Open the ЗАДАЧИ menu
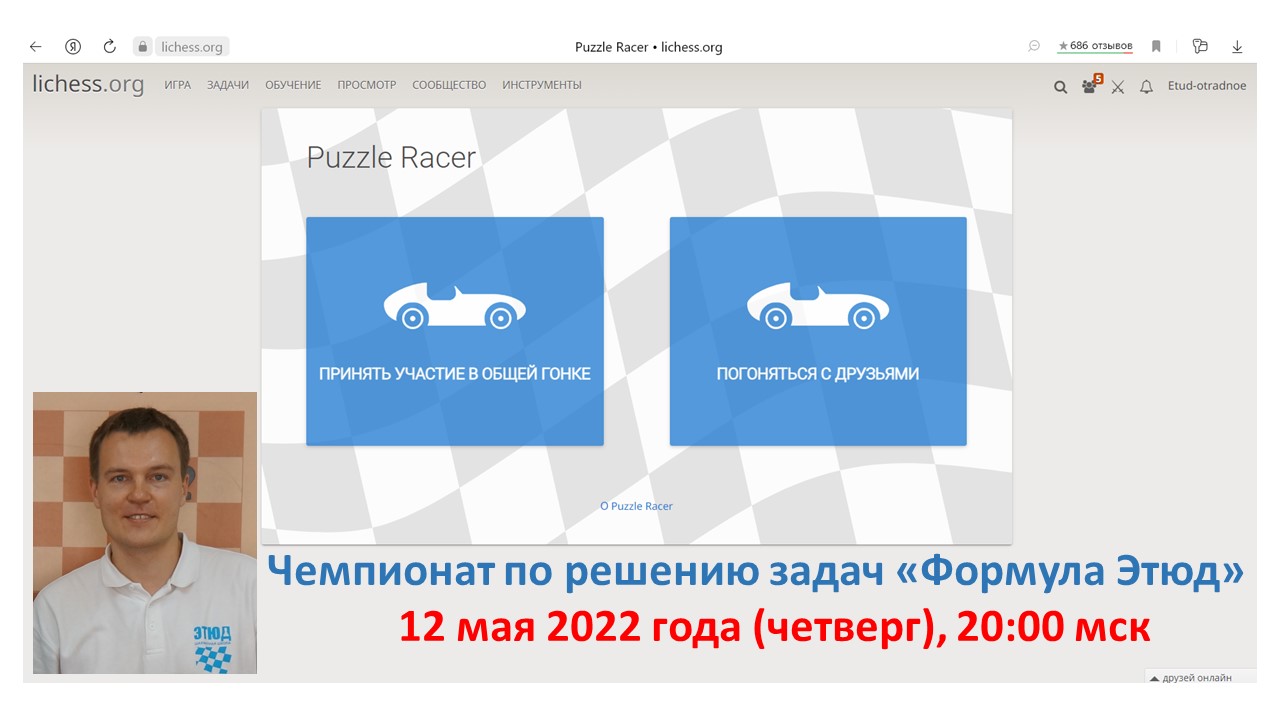This screenshot has width=1280, height=720. 228,86
